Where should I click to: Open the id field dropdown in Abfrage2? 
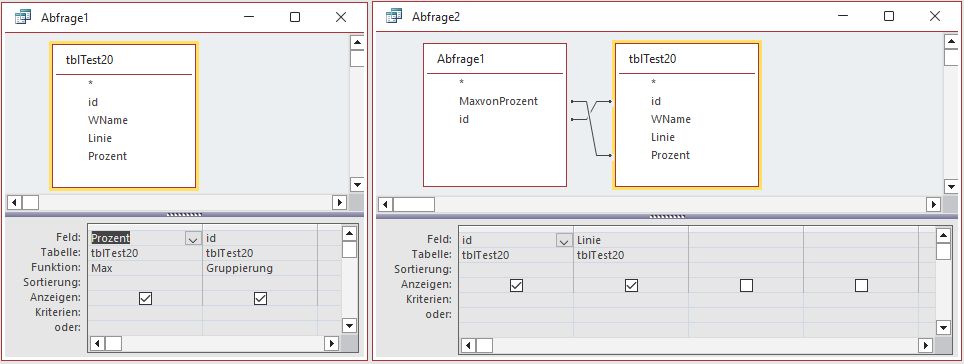click(x=563, y=241)
